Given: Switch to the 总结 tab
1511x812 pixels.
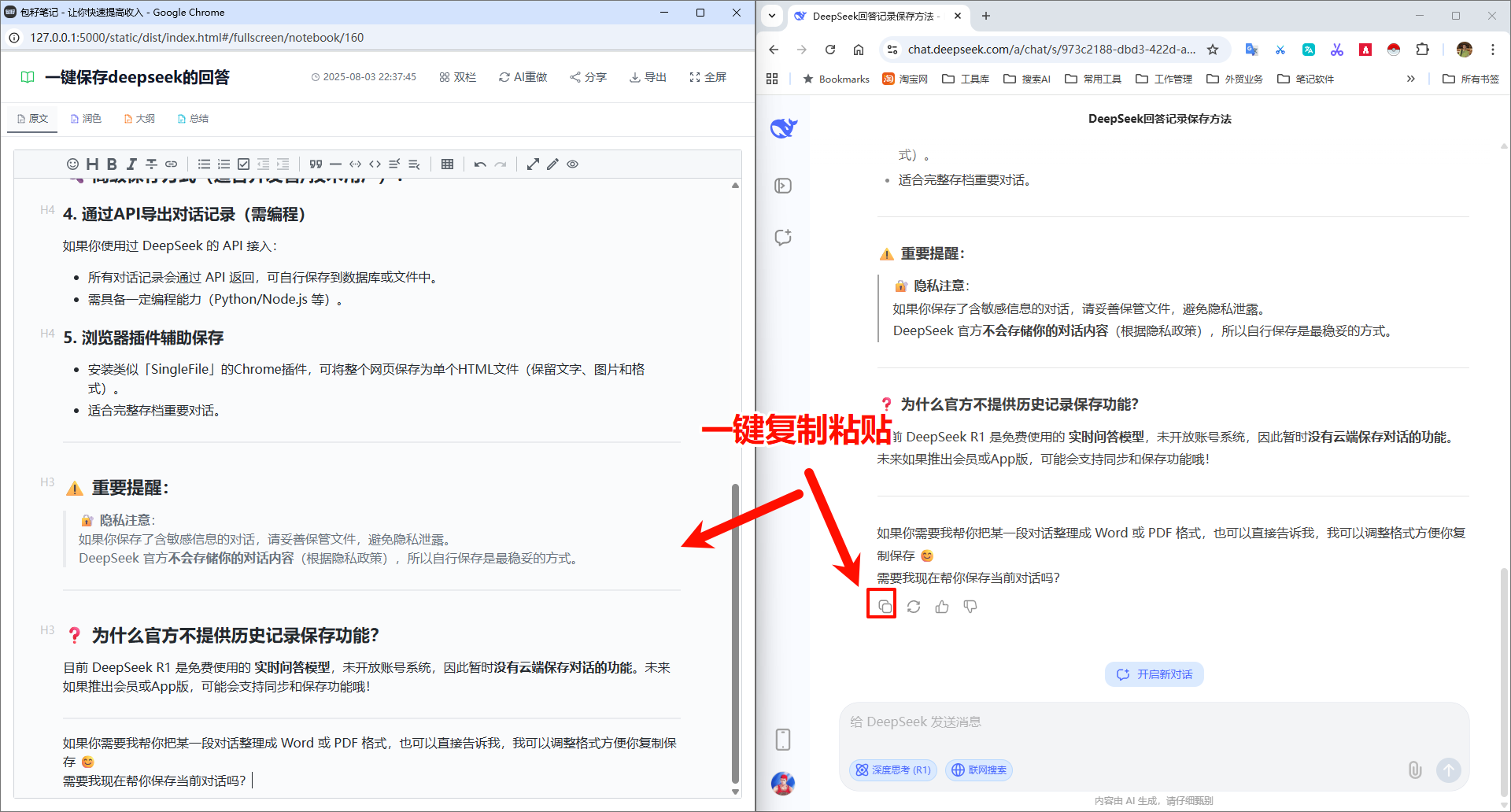Looking at the screenshot, I should coord(193,119).
